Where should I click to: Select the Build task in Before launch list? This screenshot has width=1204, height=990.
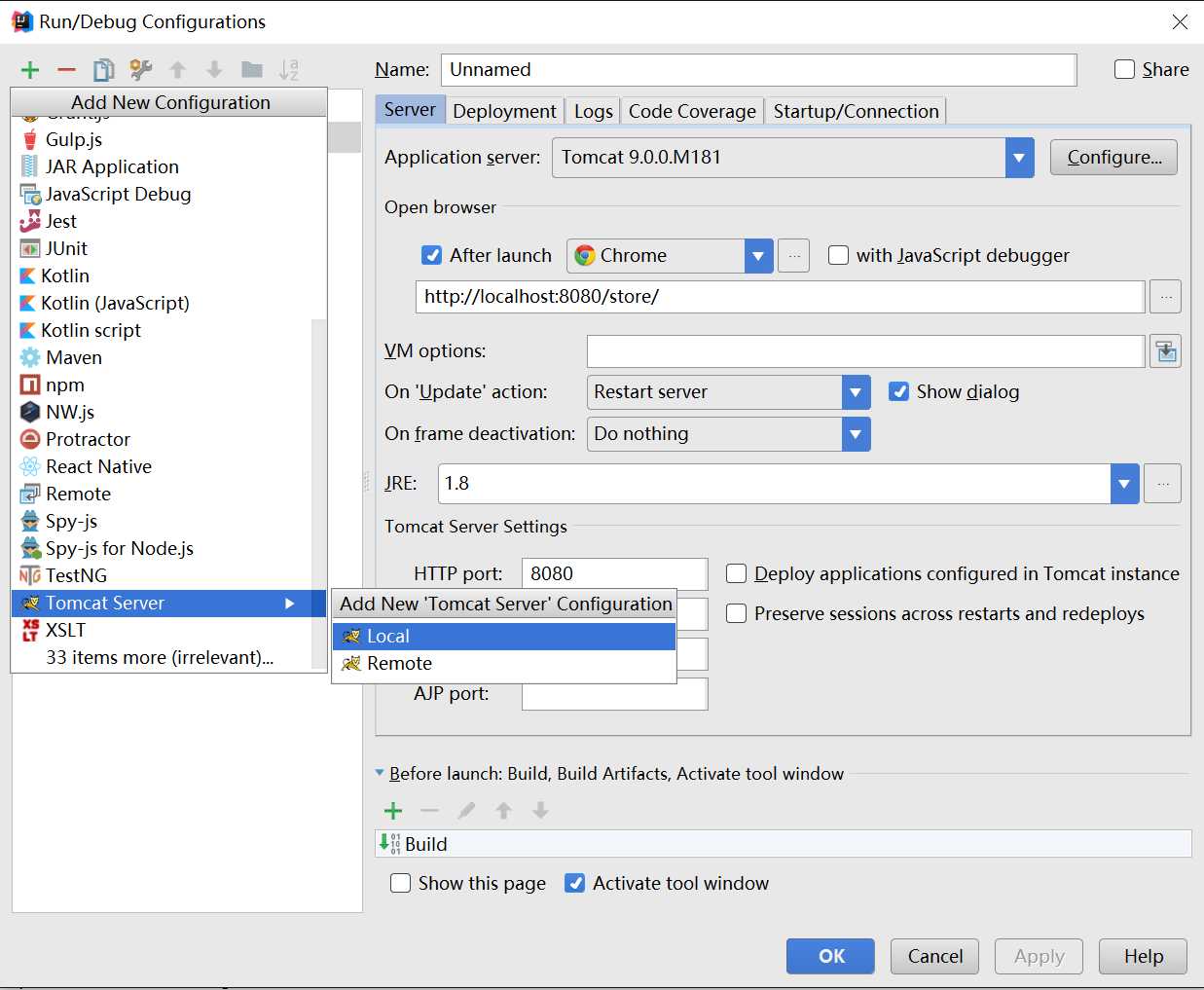tap(784, 844)
